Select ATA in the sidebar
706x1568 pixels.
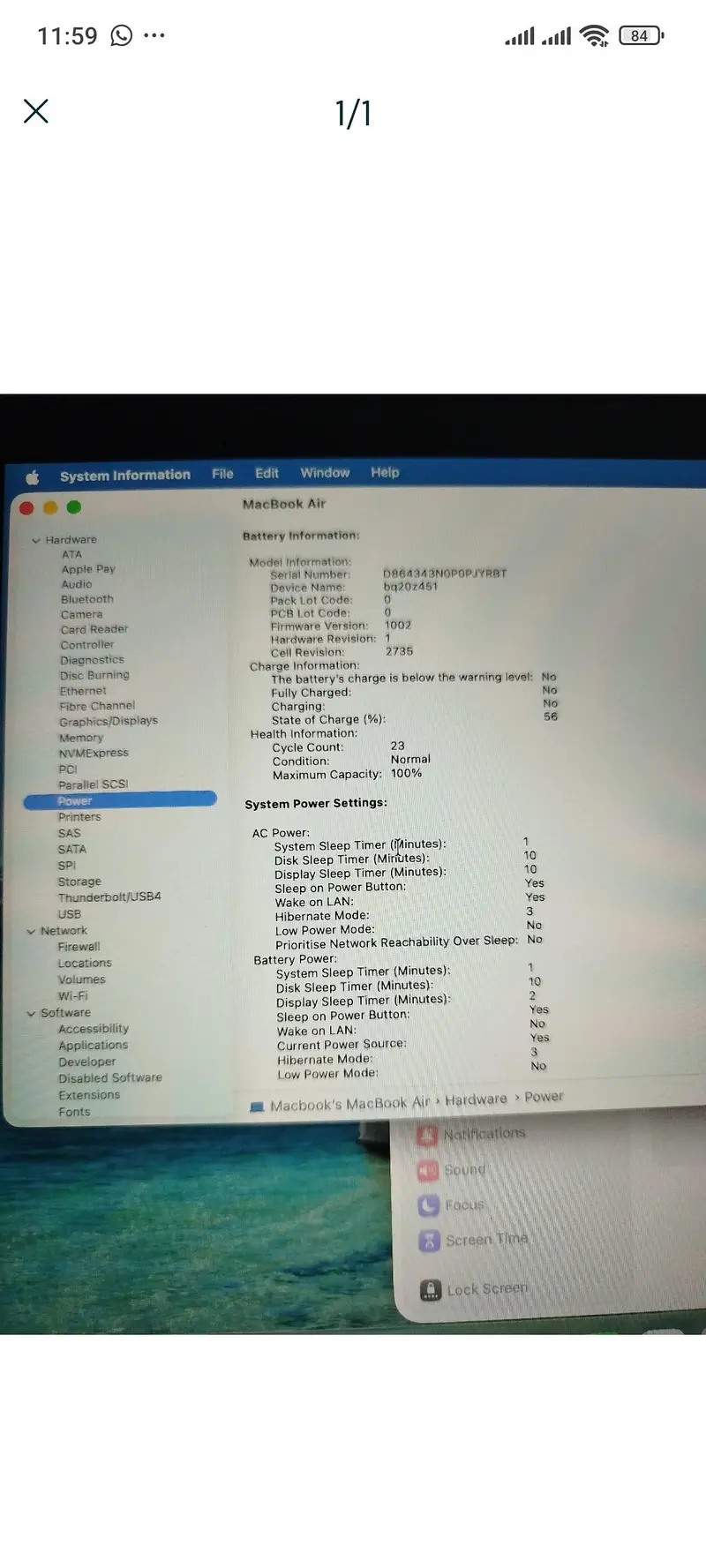(x=71, y=554)
